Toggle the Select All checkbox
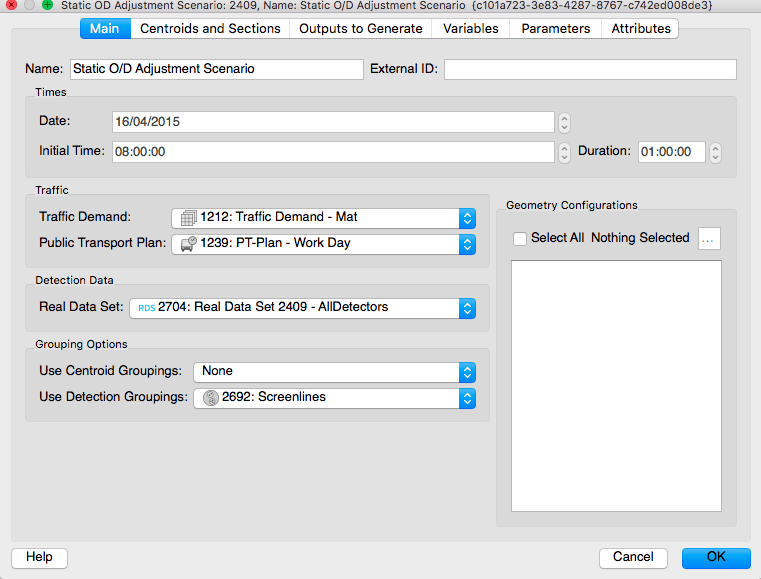Image resolution: width=761 pixels, height=579 pixels. 520,238
